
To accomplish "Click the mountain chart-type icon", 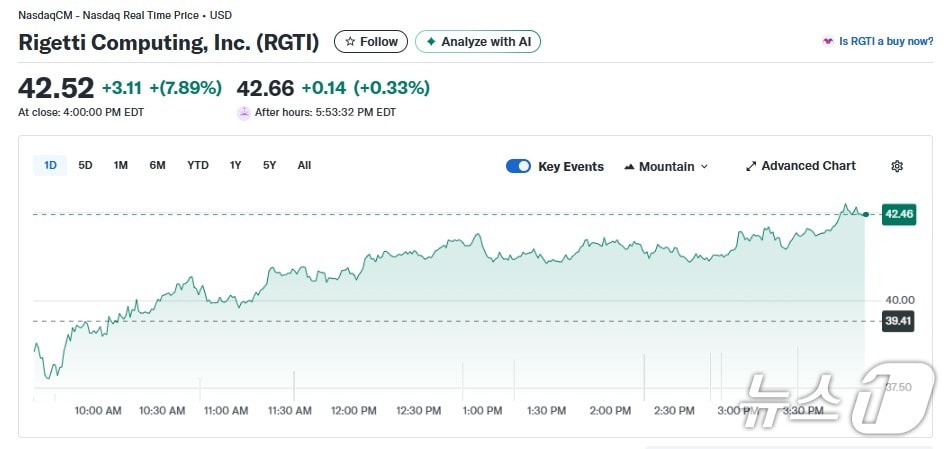I will (629, 166).
